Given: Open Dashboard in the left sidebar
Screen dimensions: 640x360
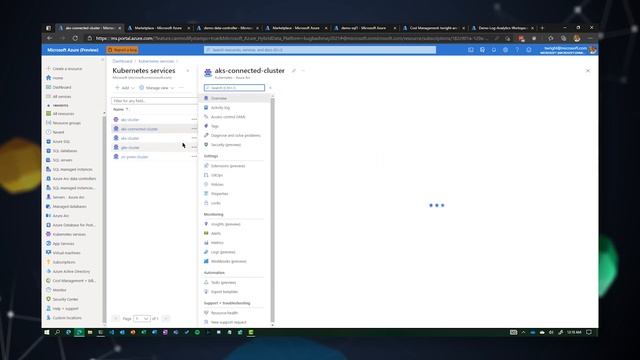Looking at the screenshot, I should (62, 87).
